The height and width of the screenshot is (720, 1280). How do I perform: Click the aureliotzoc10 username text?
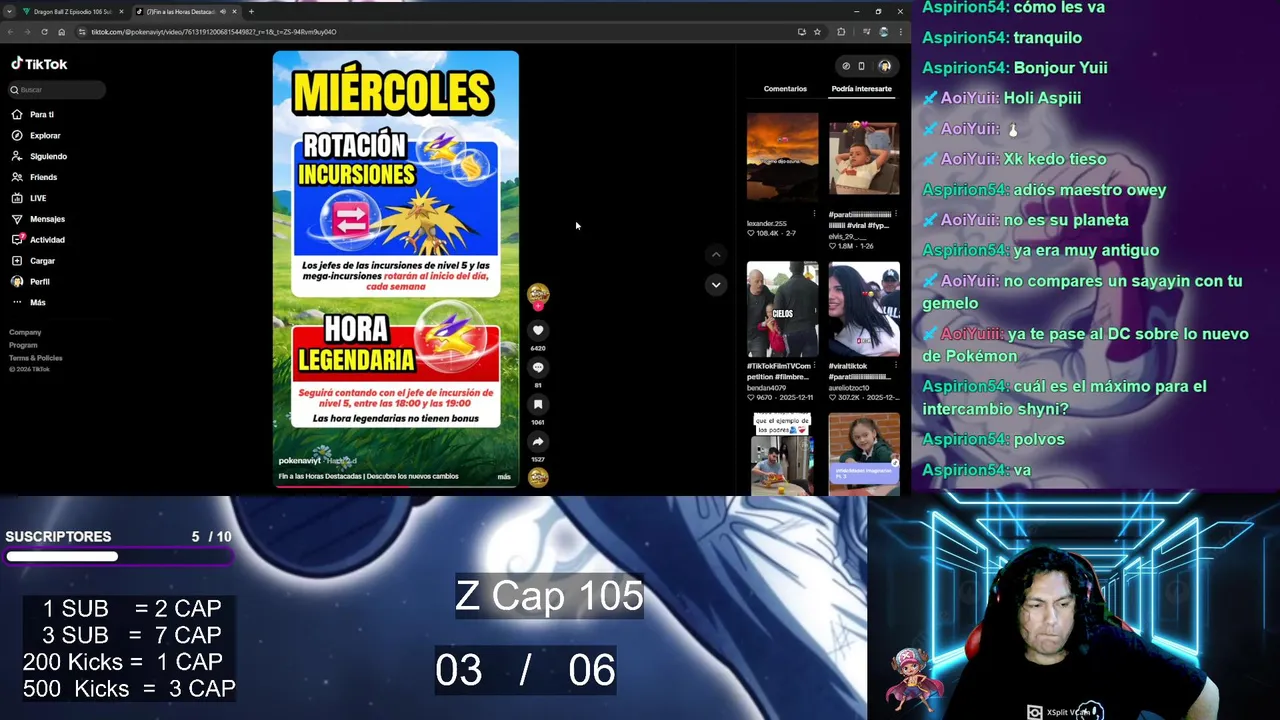(x=849, y=387)
